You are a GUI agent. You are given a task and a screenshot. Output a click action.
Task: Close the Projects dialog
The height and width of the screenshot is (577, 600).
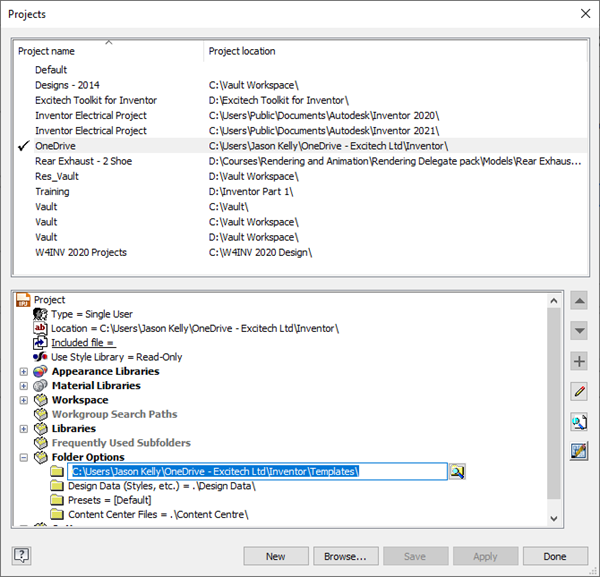coord(585,14)
